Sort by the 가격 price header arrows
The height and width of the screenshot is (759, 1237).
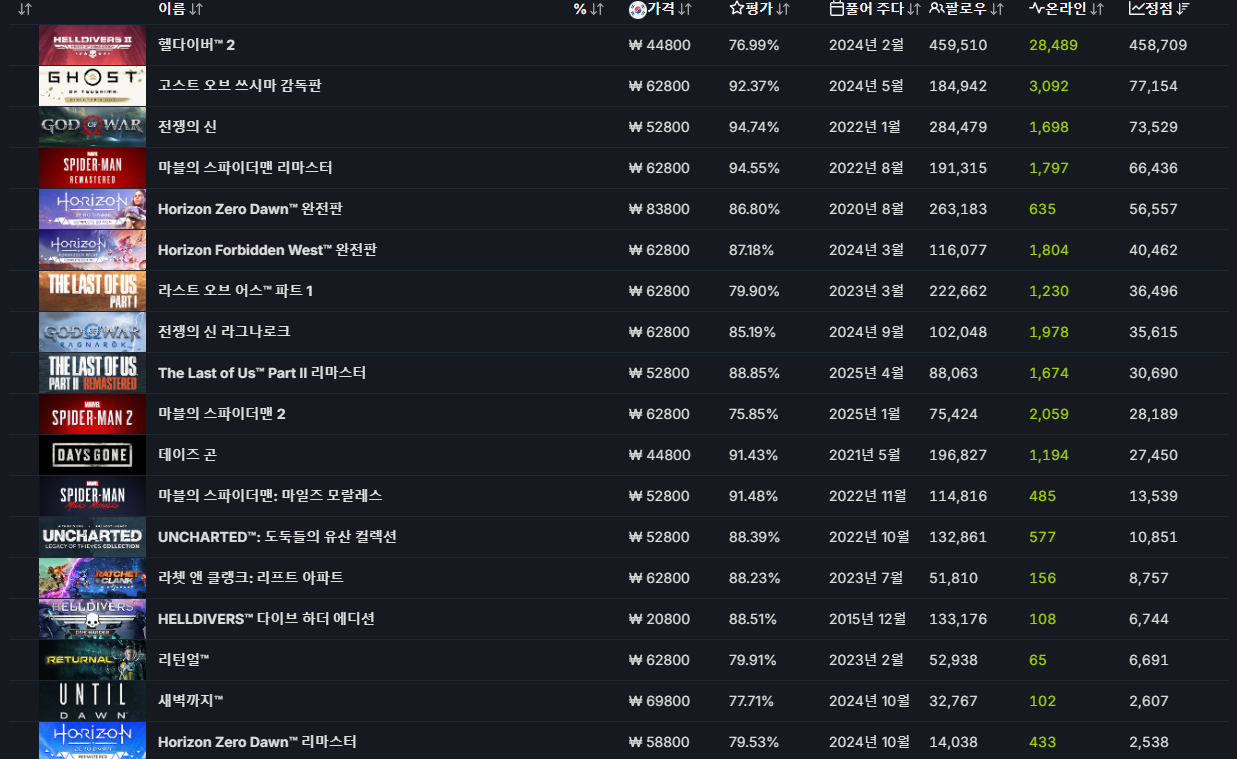(685, 9)
